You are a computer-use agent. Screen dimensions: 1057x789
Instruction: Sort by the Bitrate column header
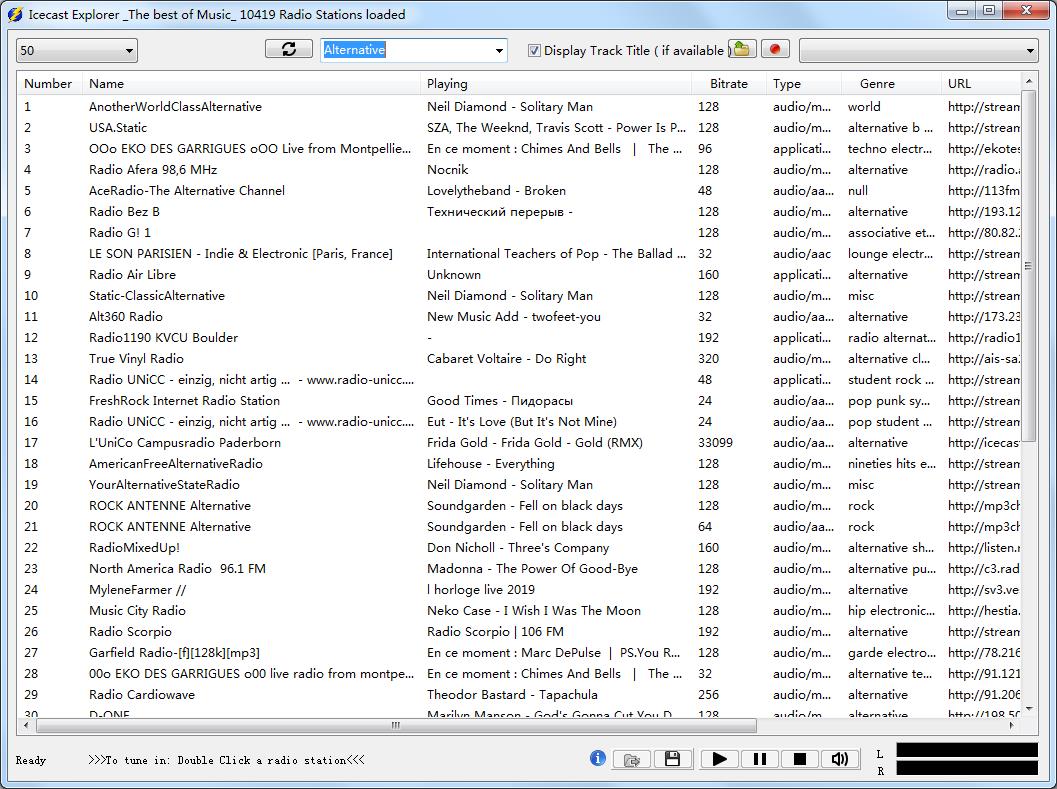point(728,83)
